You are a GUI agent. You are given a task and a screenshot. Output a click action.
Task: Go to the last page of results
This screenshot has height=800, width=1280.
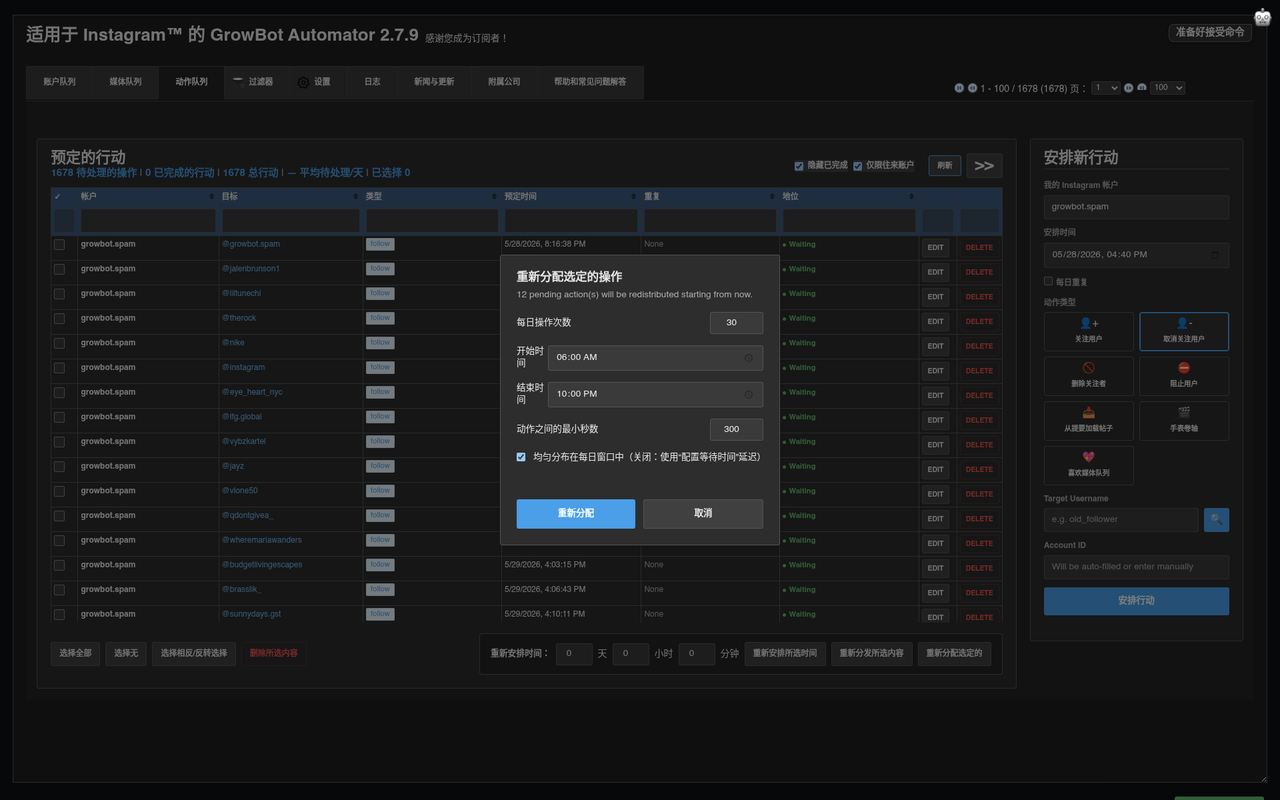(x=1141, y=88)
